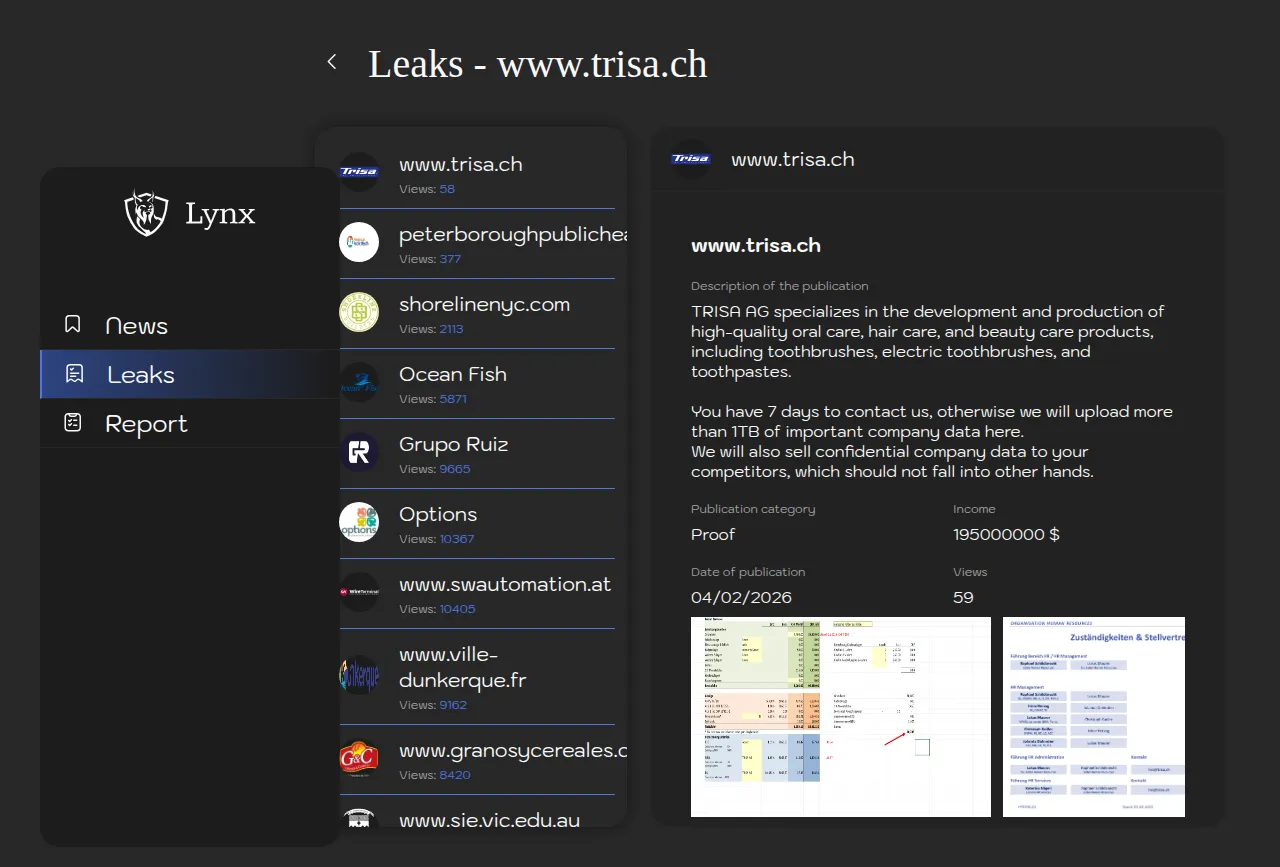Screen dimensions: 1280x867
Task: Open the spreadsheet preview thumbnail
Action: [840, 716]
